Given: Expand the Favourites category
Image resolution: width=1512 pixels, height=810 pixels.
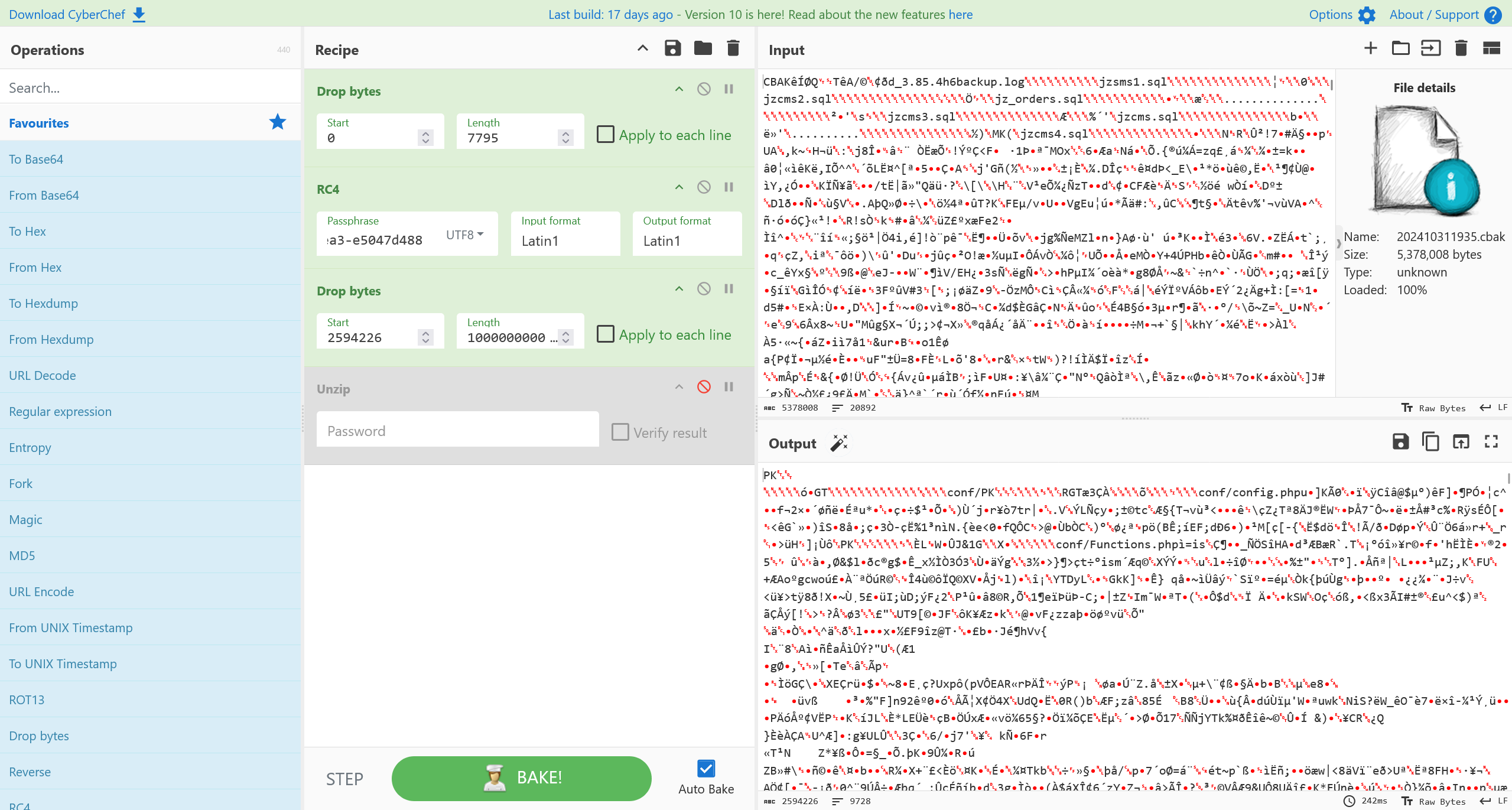Looking at the screenshot, I should tap(150, 123).
